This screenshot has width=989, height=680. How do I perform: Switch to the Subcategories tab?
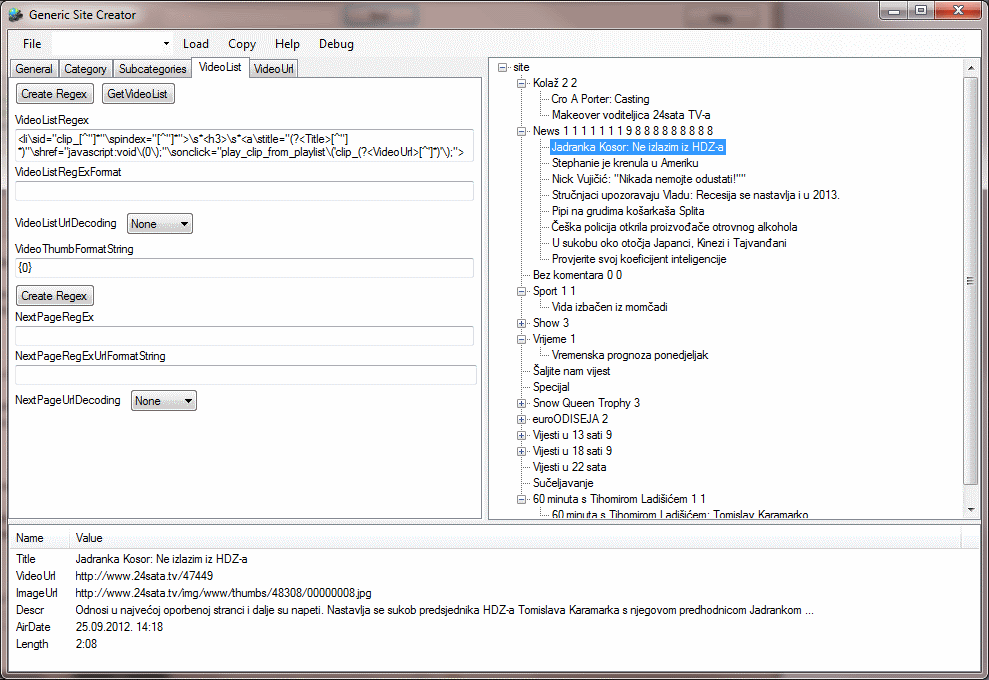tap(152, 69)
